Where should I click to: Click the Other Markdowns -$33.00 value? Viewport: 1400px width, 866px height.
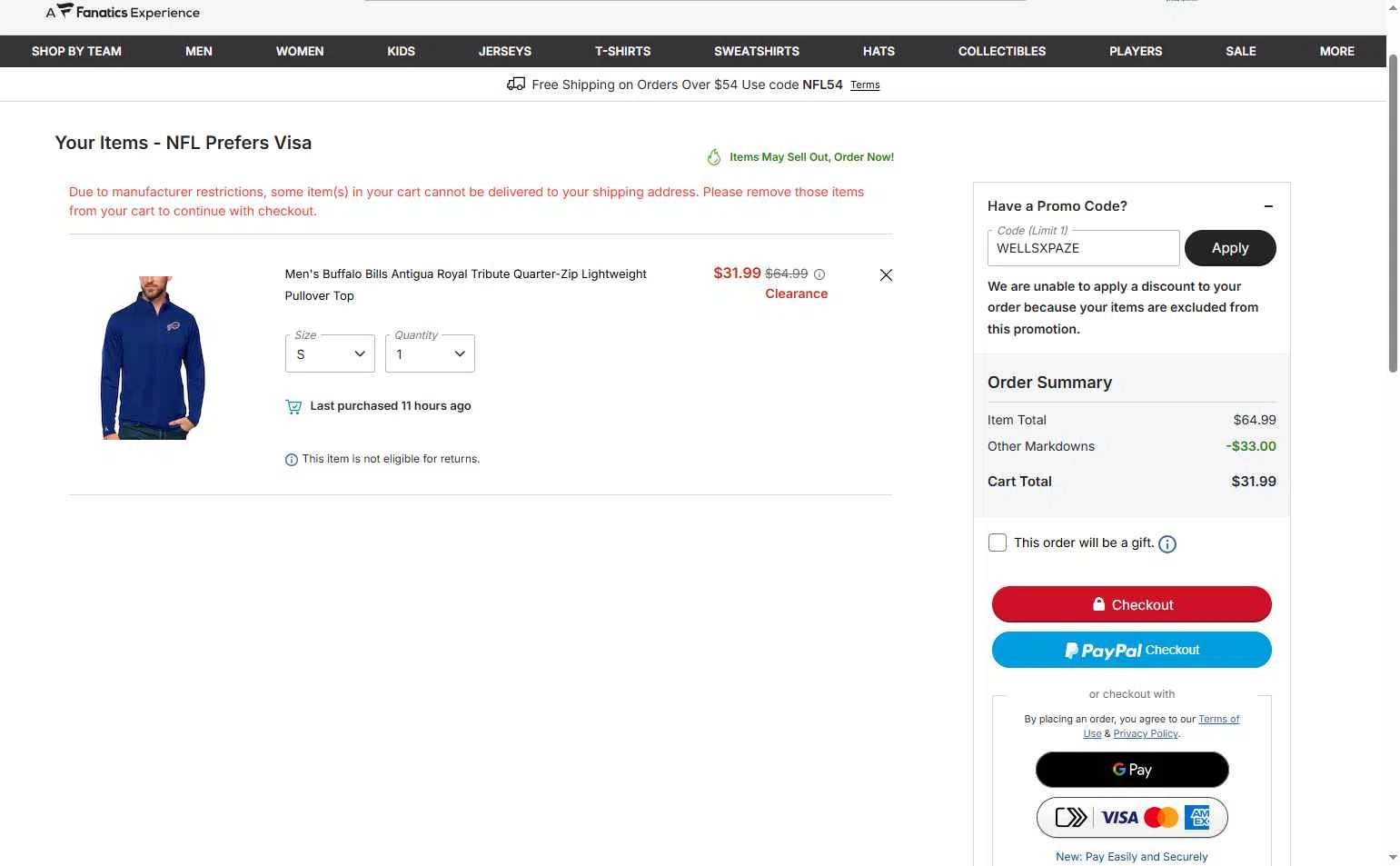click(x=1251, y=446)
